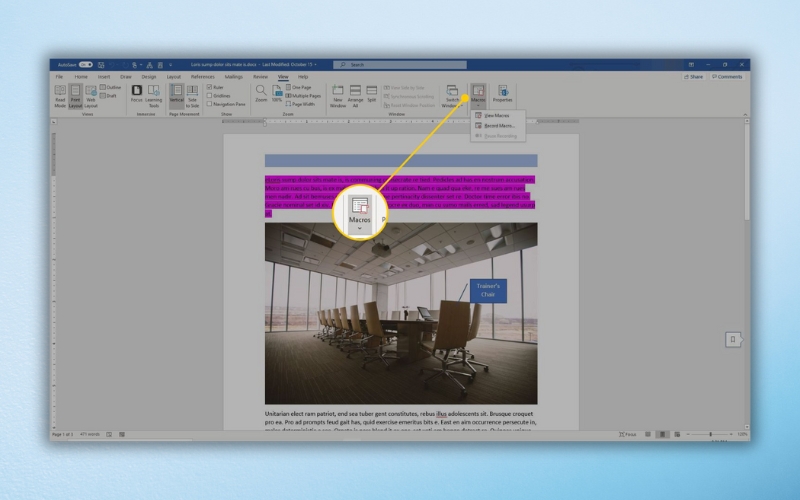This screenshot has width=800, height=500.
Task: Open the Insert tab
Action: [x=104, y=77]
